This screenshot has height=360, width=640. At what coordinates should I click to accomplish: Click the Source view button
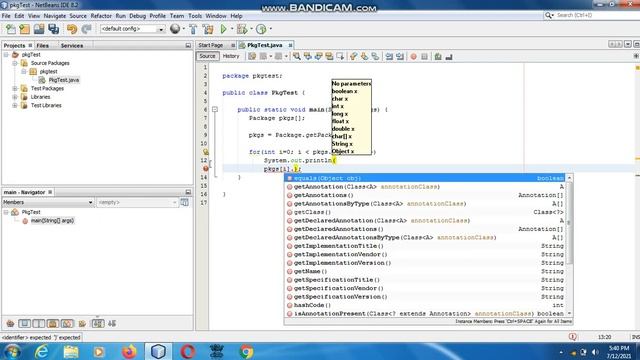(207, 56)
